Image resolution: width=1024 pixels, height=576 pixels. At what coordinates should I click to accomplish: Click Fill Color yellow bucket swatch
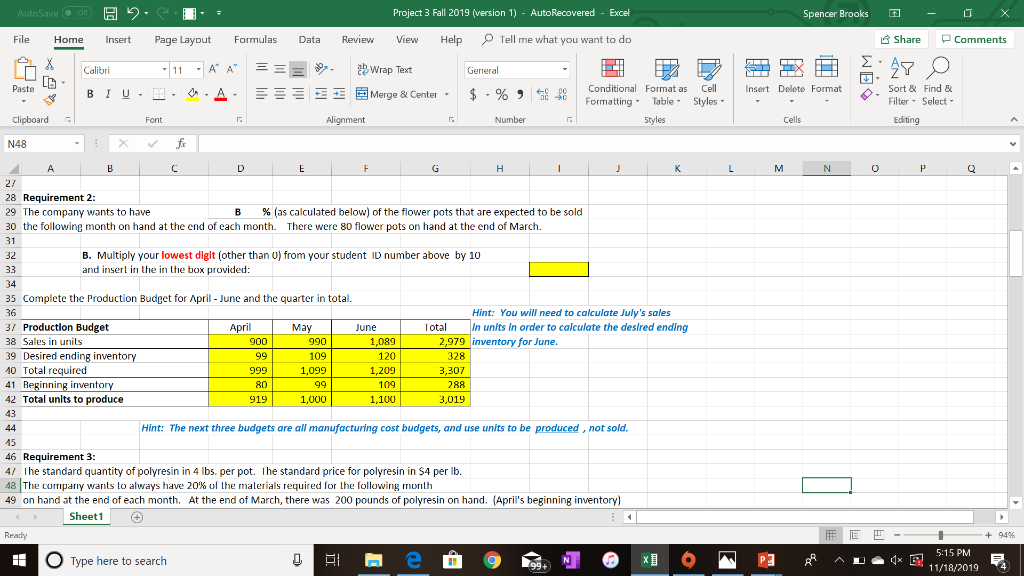coord(193,94)
